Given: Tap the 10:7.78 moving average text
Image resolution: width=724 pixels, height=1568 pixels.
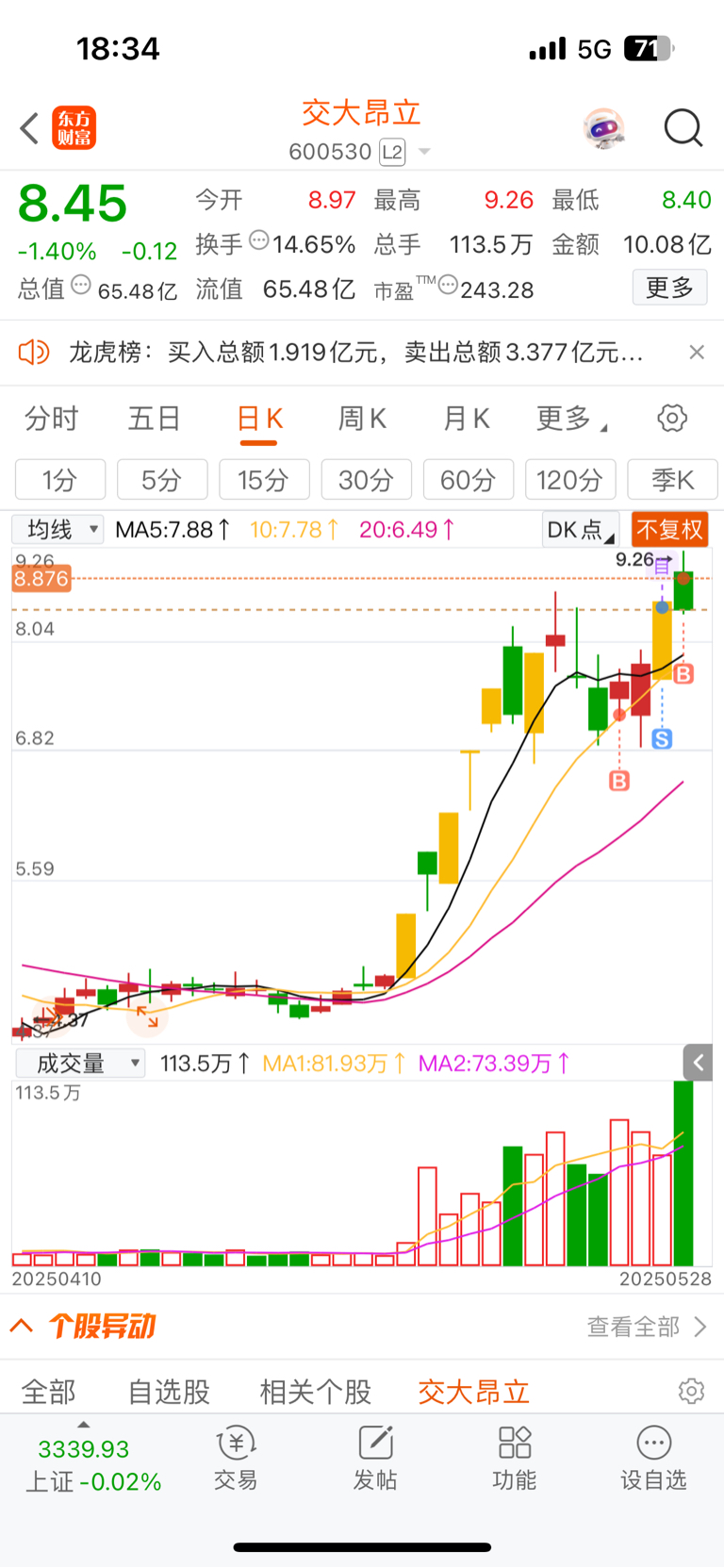Looking at the screenshot, I should click(x=294, y=530).
